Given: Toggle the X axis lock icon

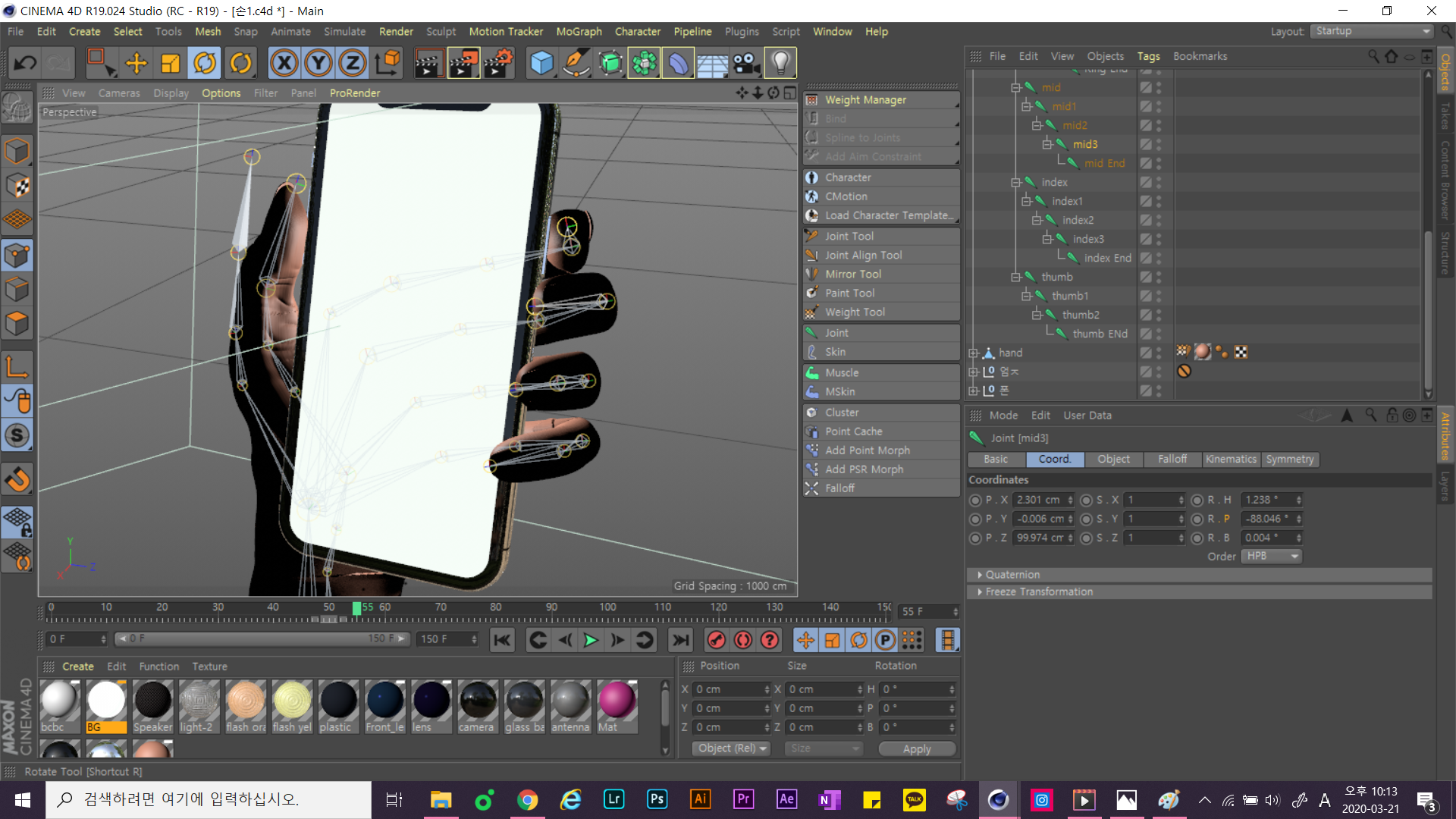Looking at the screenshot, I should [x=284, y=63].
